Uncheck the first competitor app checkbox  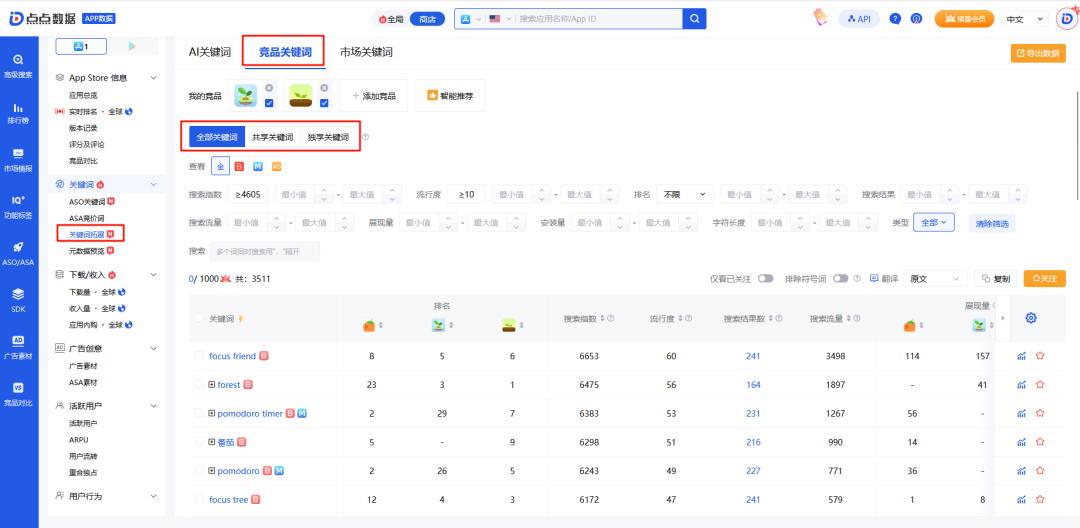click(269, 103)
